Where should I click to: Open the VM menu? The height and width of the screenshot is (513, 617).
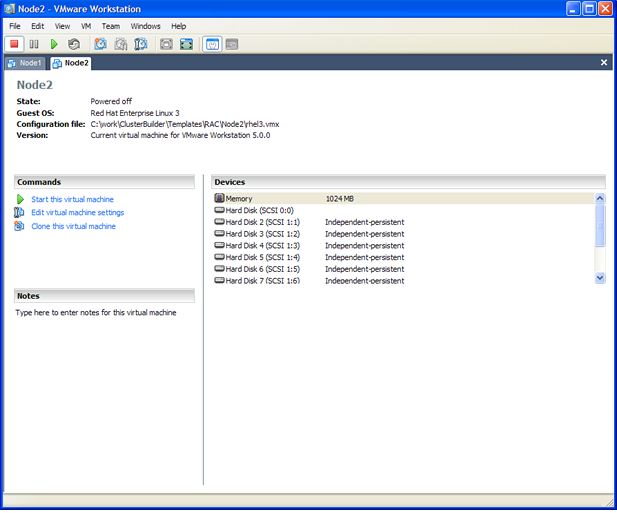click(x=86, y=26)
